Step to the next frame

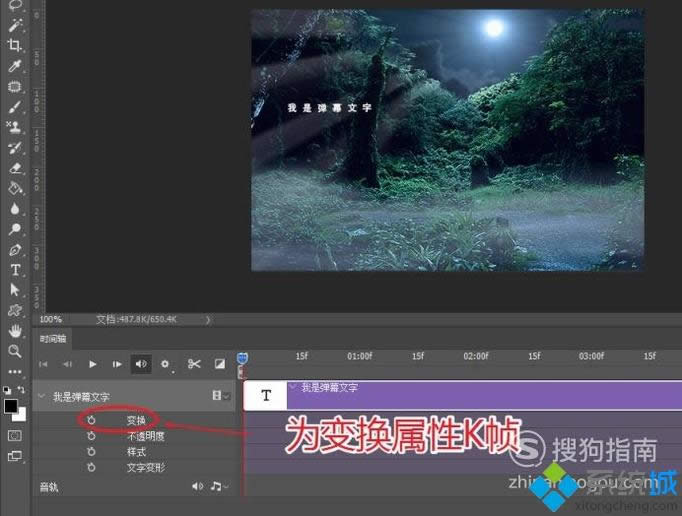(117, 364)
